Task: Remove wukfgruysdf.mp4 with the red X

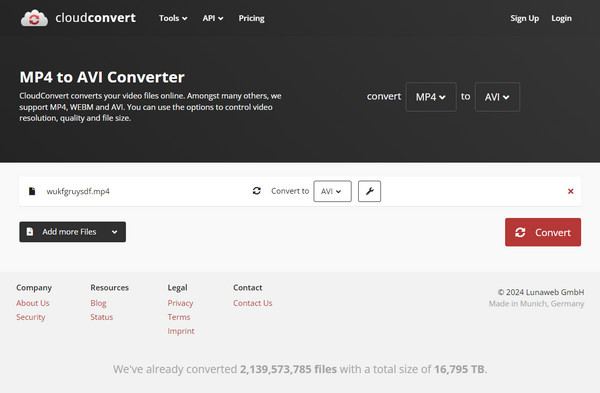Action: [x=571, y=191]
